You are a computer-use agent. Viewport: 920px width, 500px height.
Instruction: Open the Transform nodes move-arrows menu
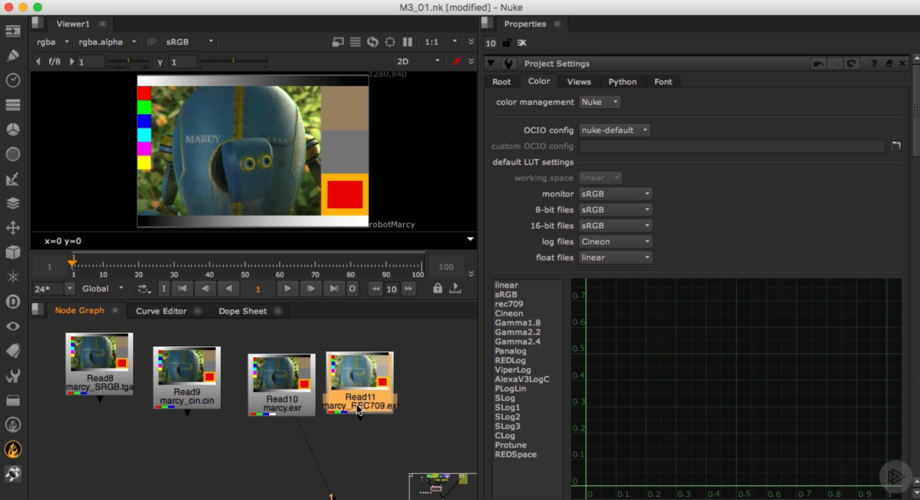[13, 228]
